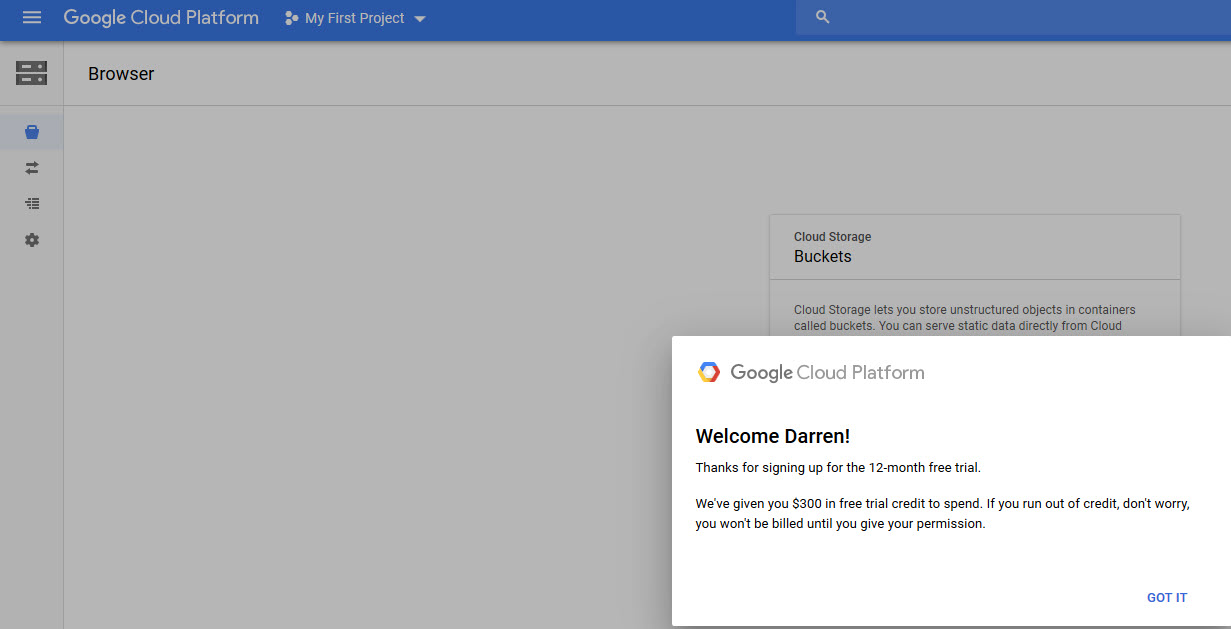Screen dimensions: 1231x629
Task: Open the hamburger navigation menu
Action: pyautogui.click(x=32, y=18)
